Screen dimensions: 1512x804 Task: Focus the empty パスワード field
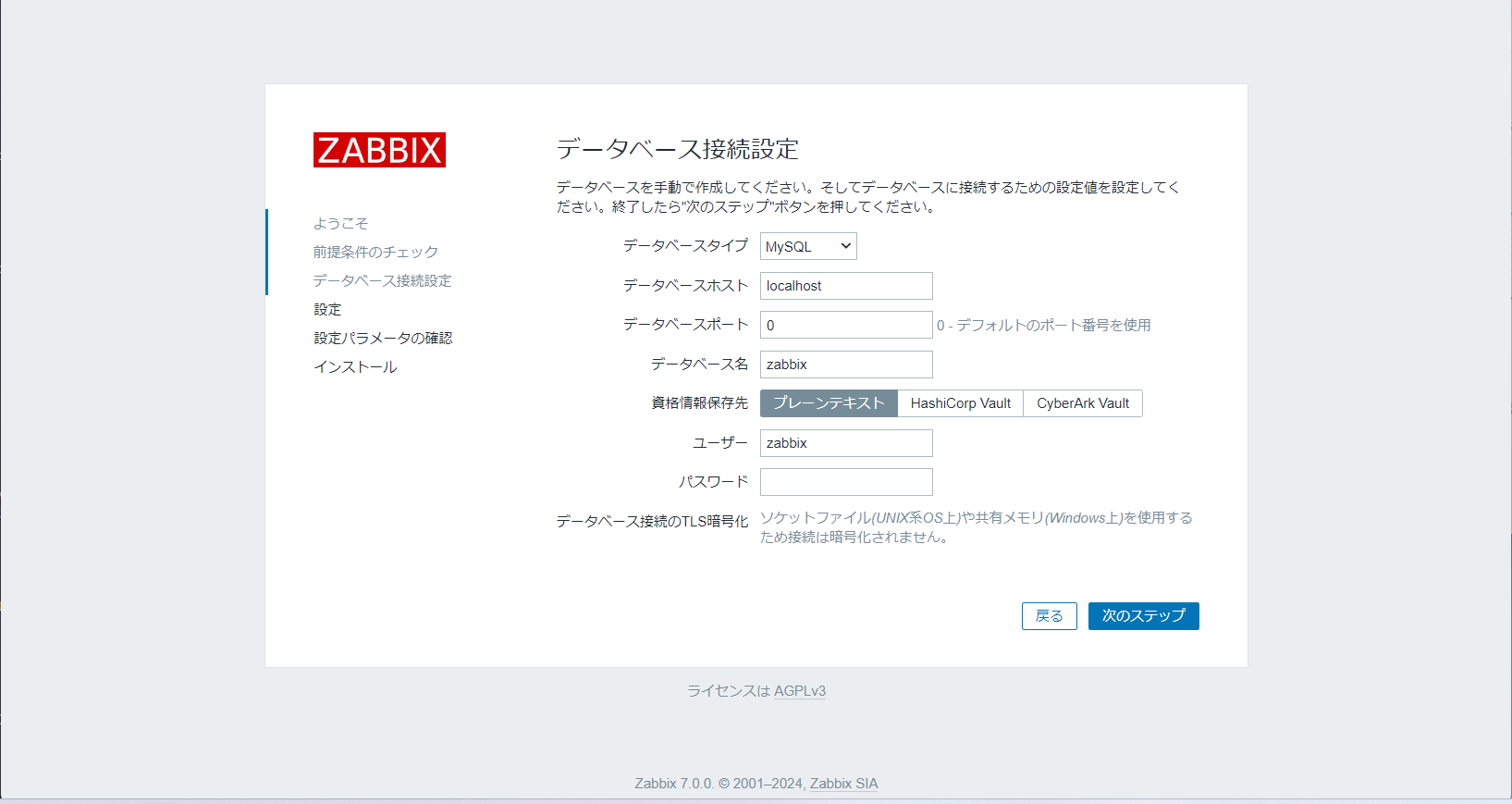click(x=845, y=482)
